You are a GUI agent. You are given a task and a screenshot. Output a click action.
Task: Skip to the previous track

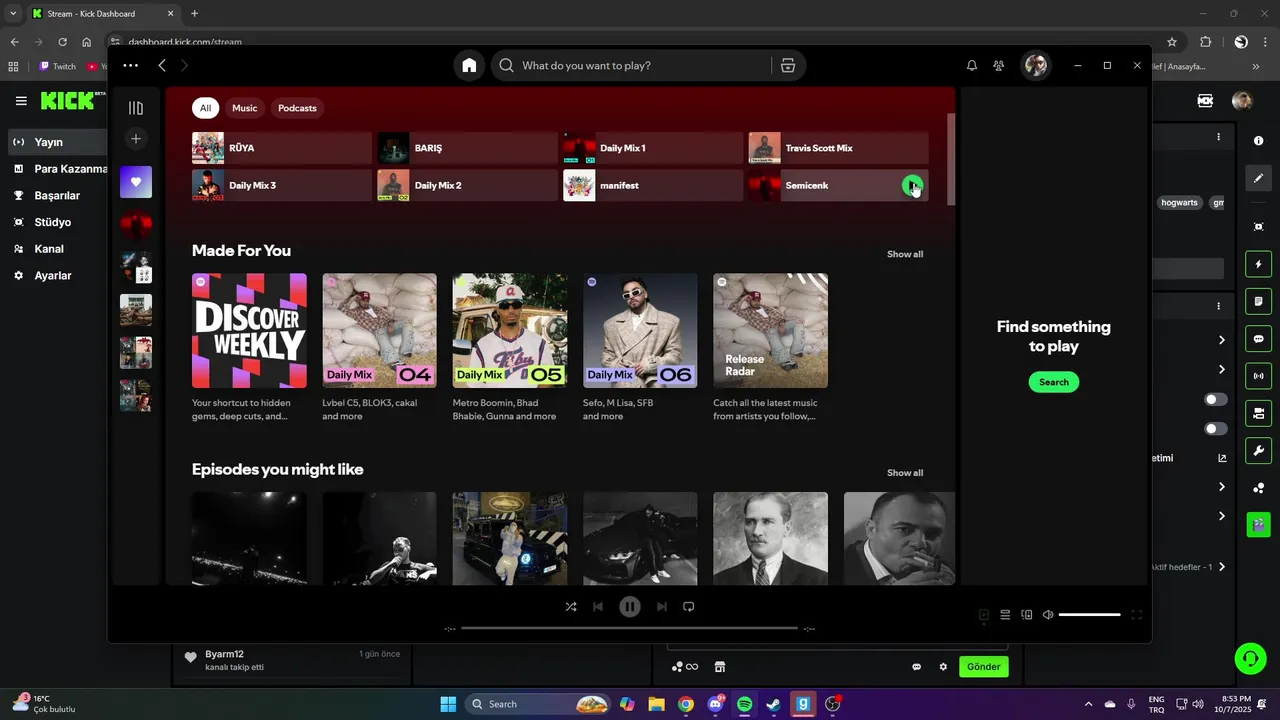tap(598, 606)
